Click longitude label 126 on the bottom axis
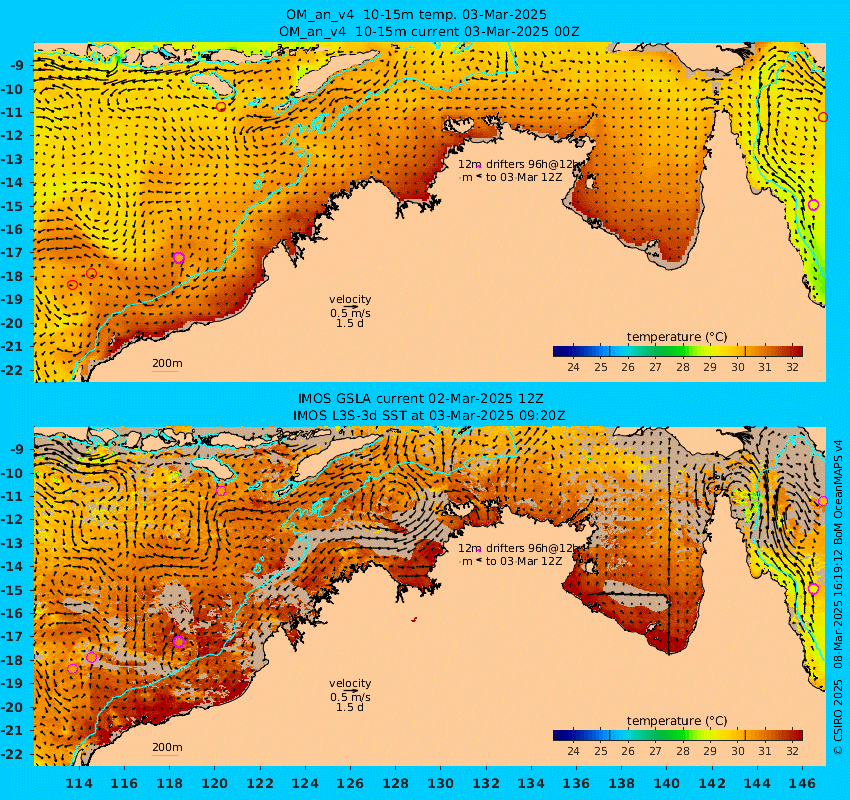The height and width of the screenshot is (800, 850). (350, 783)
